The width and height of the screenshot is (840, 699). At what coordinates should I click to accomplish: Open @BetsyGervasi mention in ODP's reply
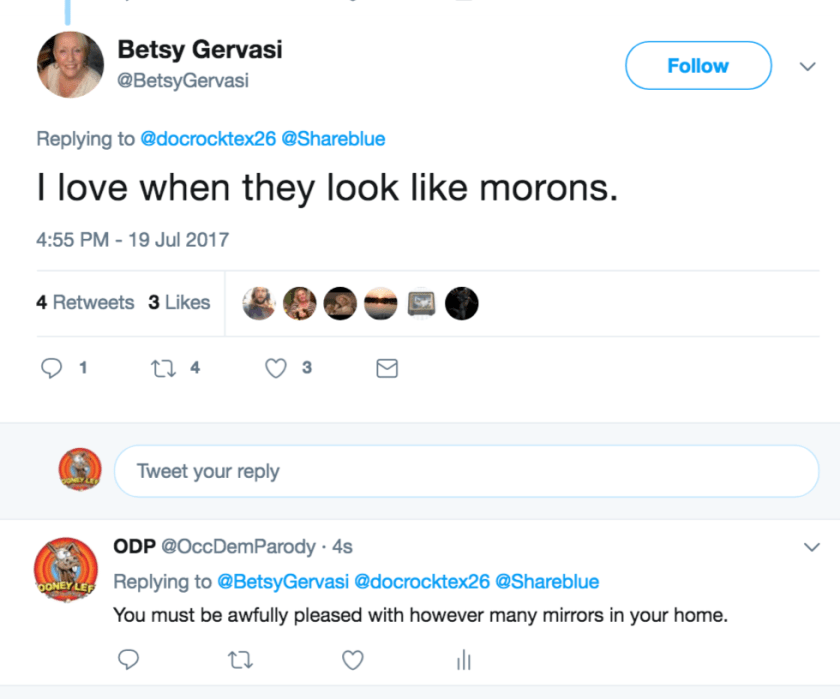click(x=282, y=581)
